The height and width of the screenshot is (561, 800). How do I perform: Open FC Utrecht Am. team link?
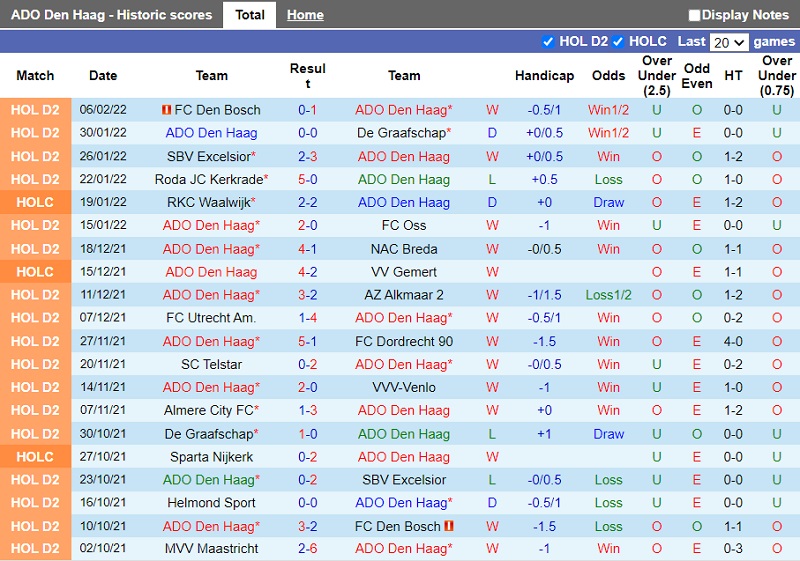click(211, 318)
